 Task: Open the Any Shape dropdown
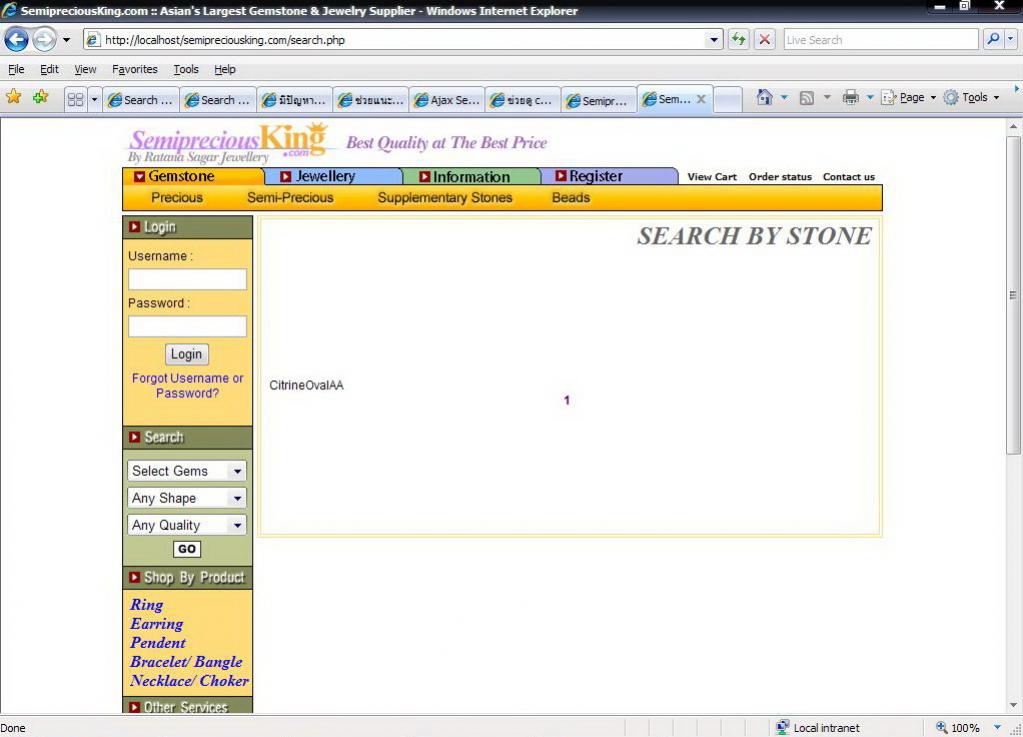(187, 498)
